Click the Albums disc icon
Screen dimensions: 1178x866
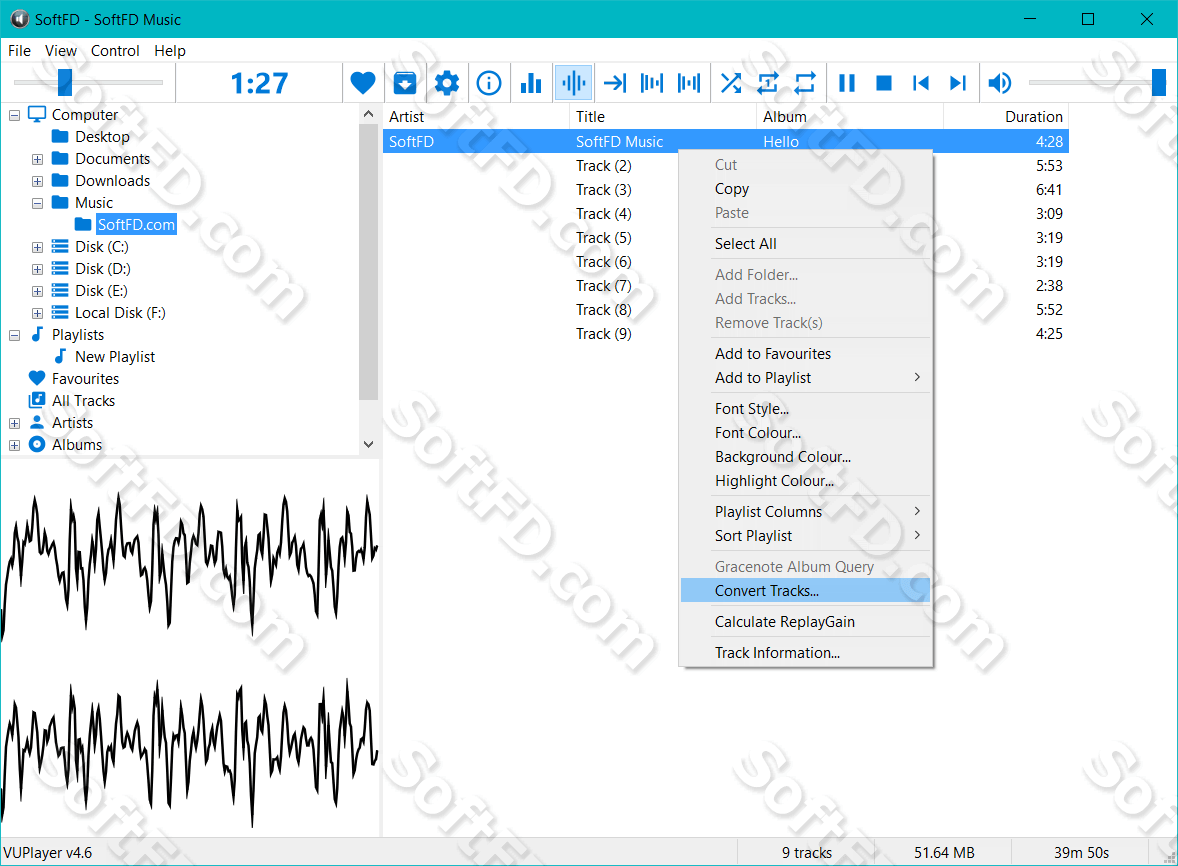click(37, 444)
